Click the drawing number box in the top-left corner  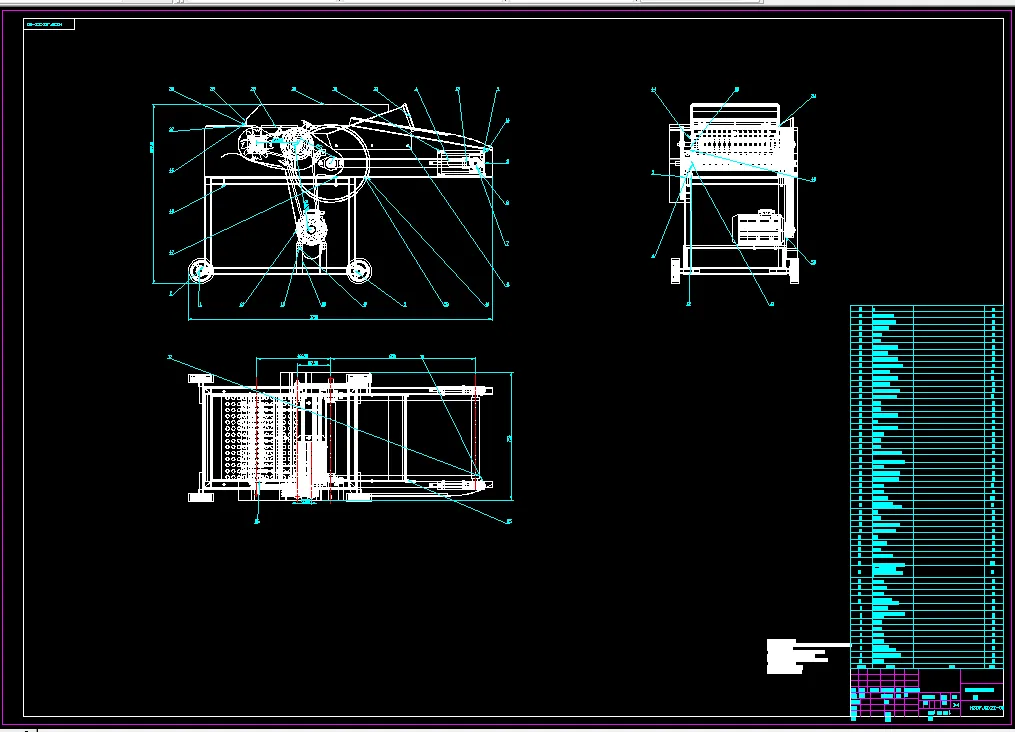click(49, 24)
